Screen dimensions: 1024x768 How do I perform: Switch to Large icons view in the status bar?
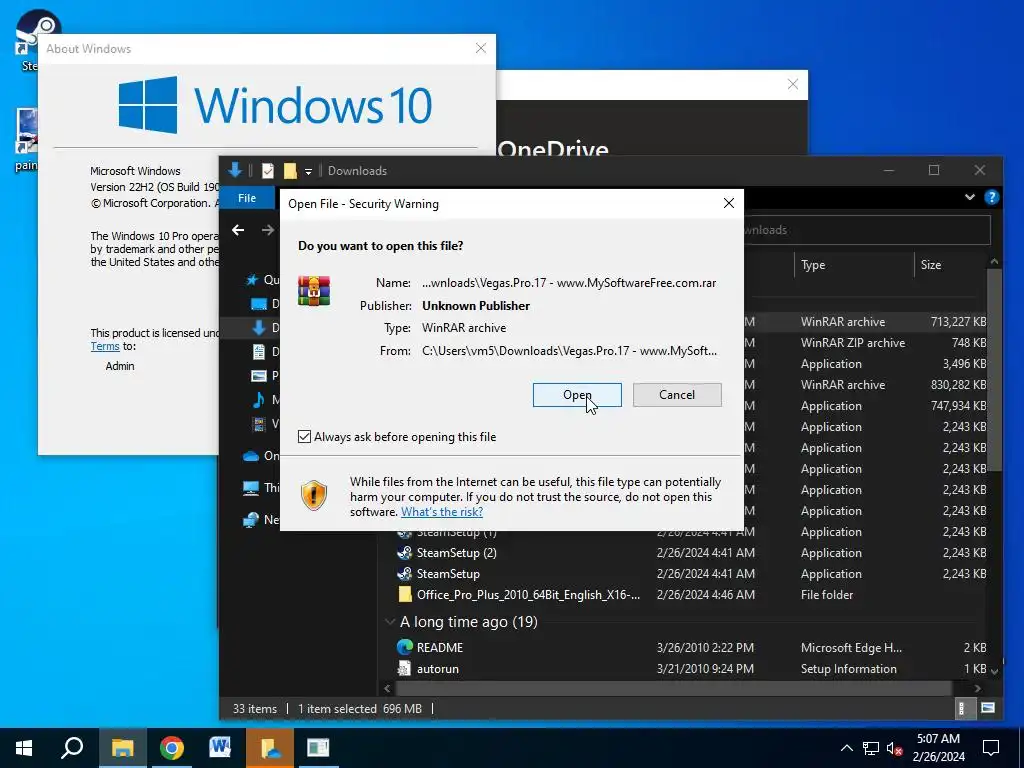987,708
